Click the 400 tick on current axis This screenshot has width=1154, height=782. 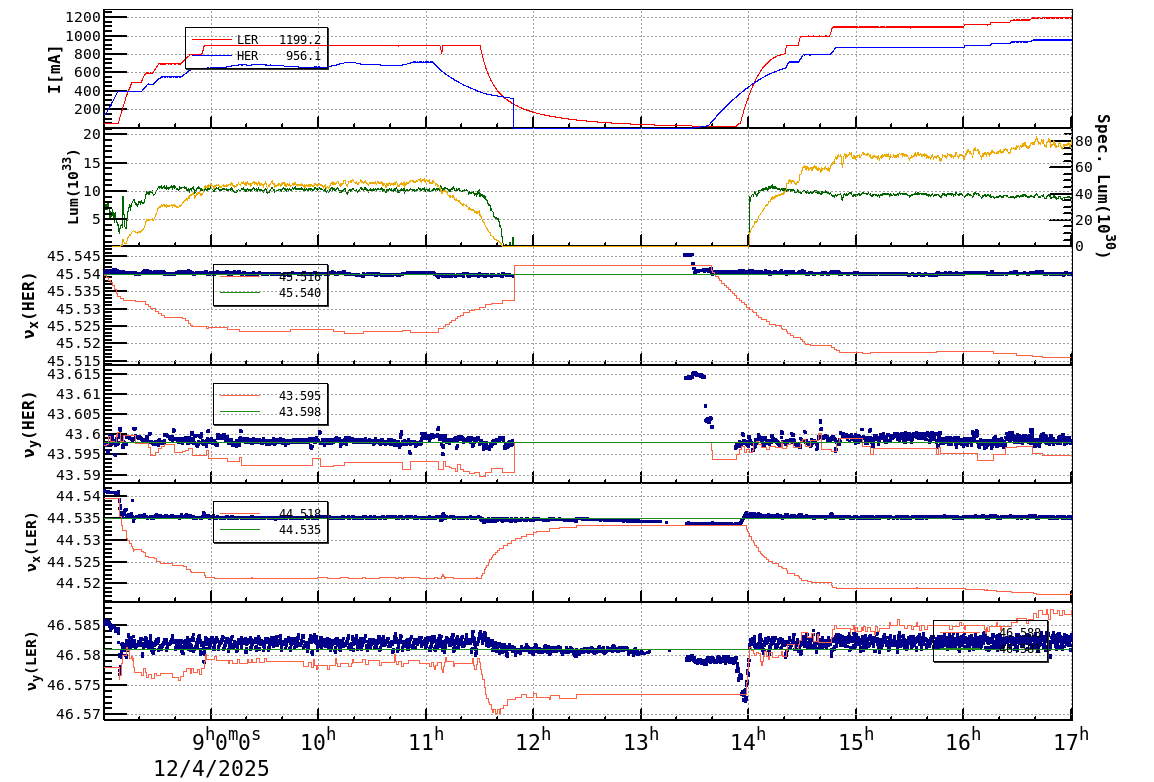88,91
